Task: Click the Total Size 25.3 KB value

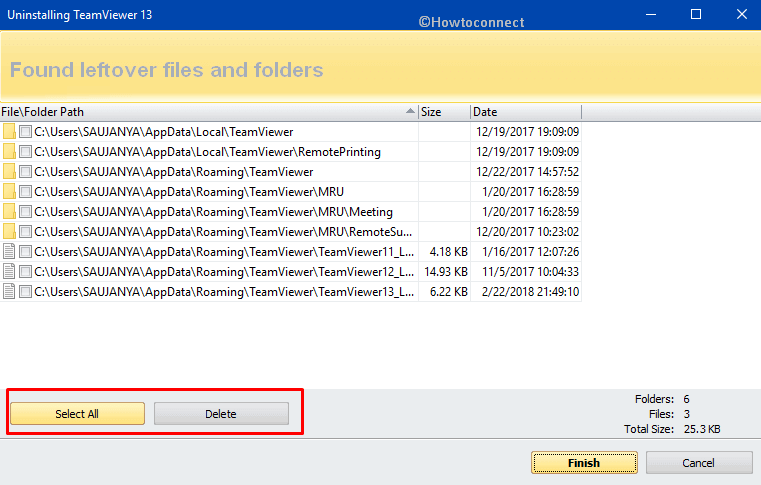Action: click(702, 429)
